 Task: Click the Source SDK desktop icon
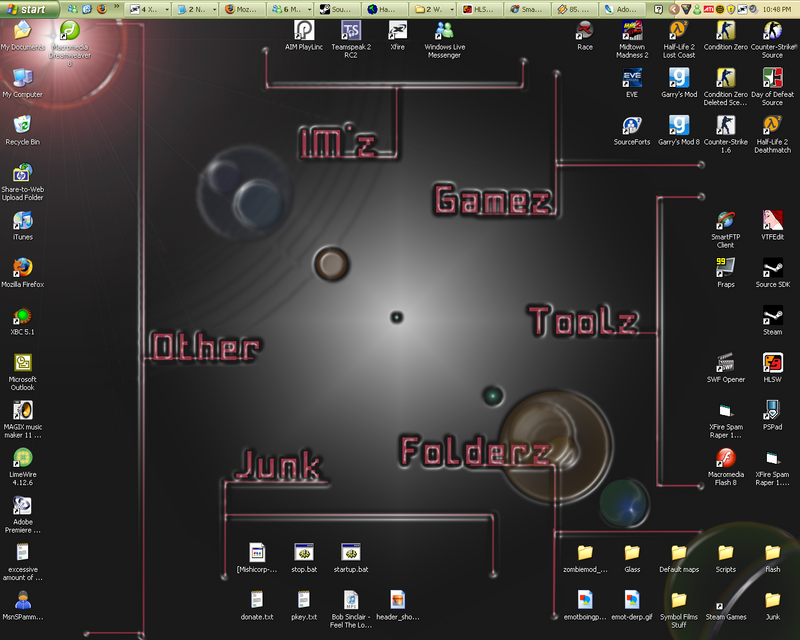pos(772,268)
